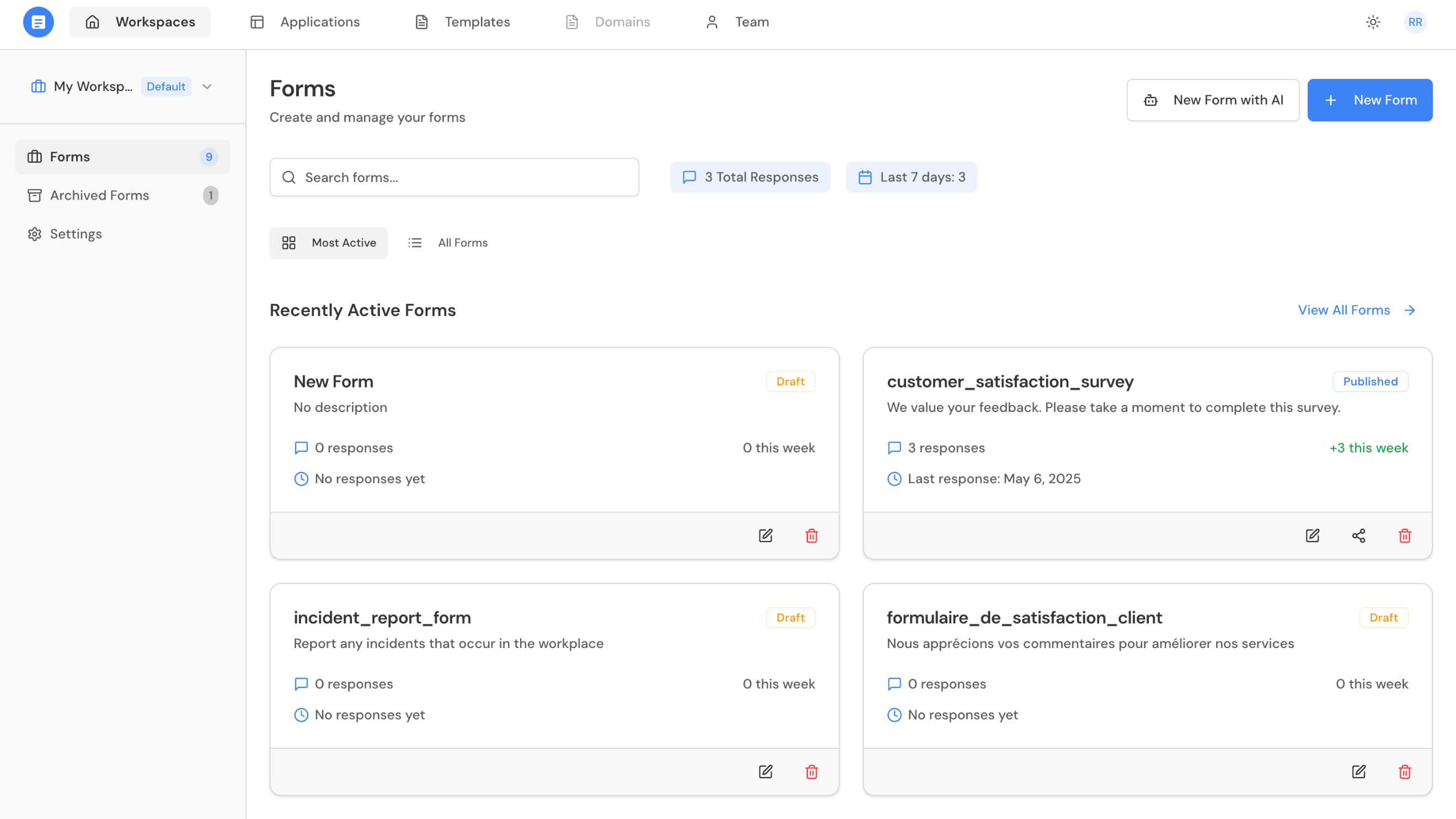Click edit icon on New Form card
1456x819 pixels.
(766, 536)
